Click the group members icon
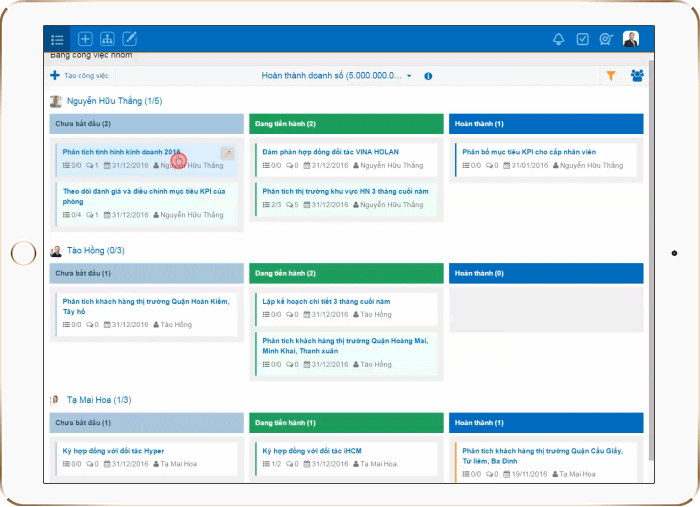 click(x=637, y=75)
